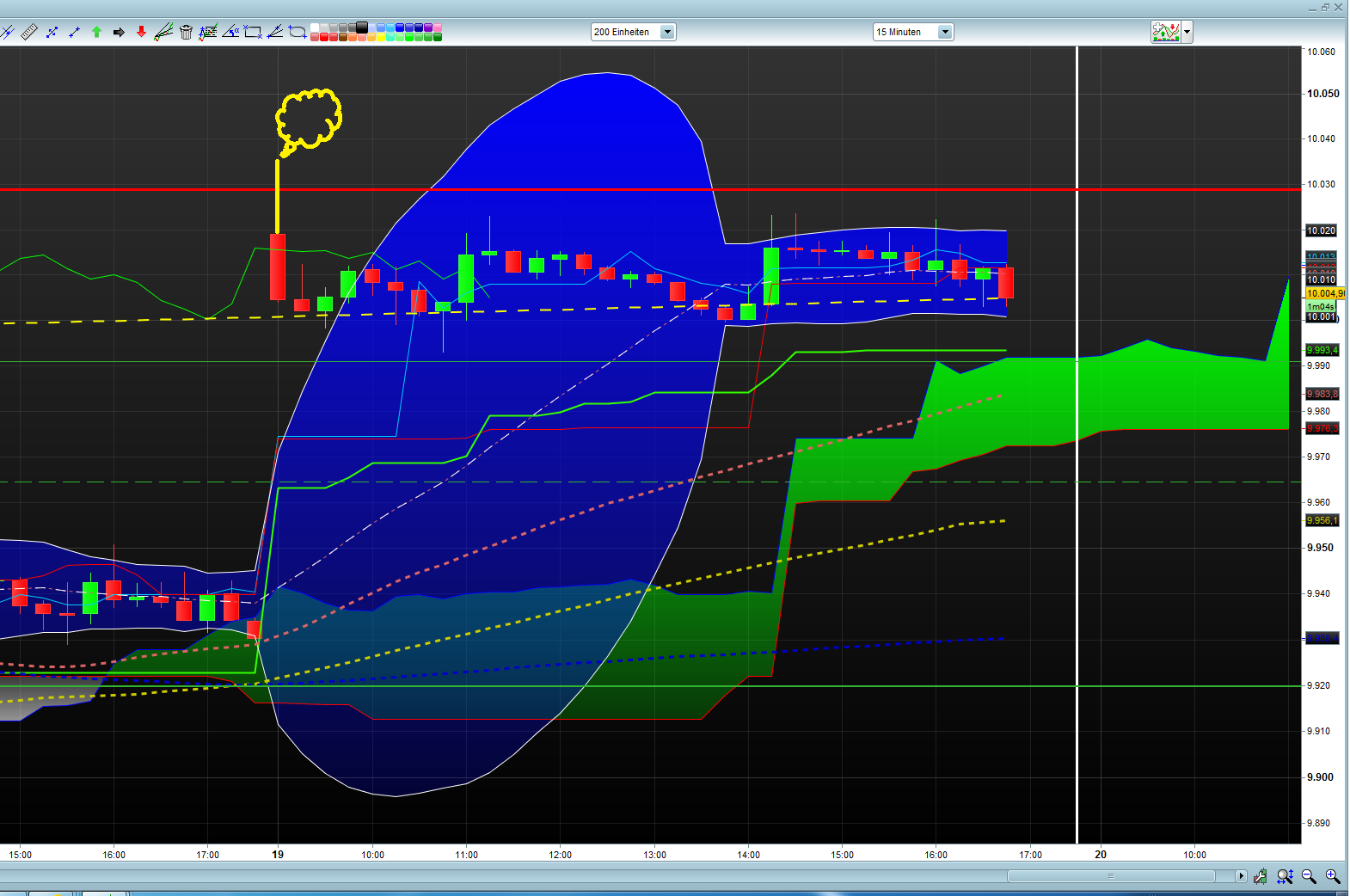Insert a black right arrow marker

click(119, 33)
